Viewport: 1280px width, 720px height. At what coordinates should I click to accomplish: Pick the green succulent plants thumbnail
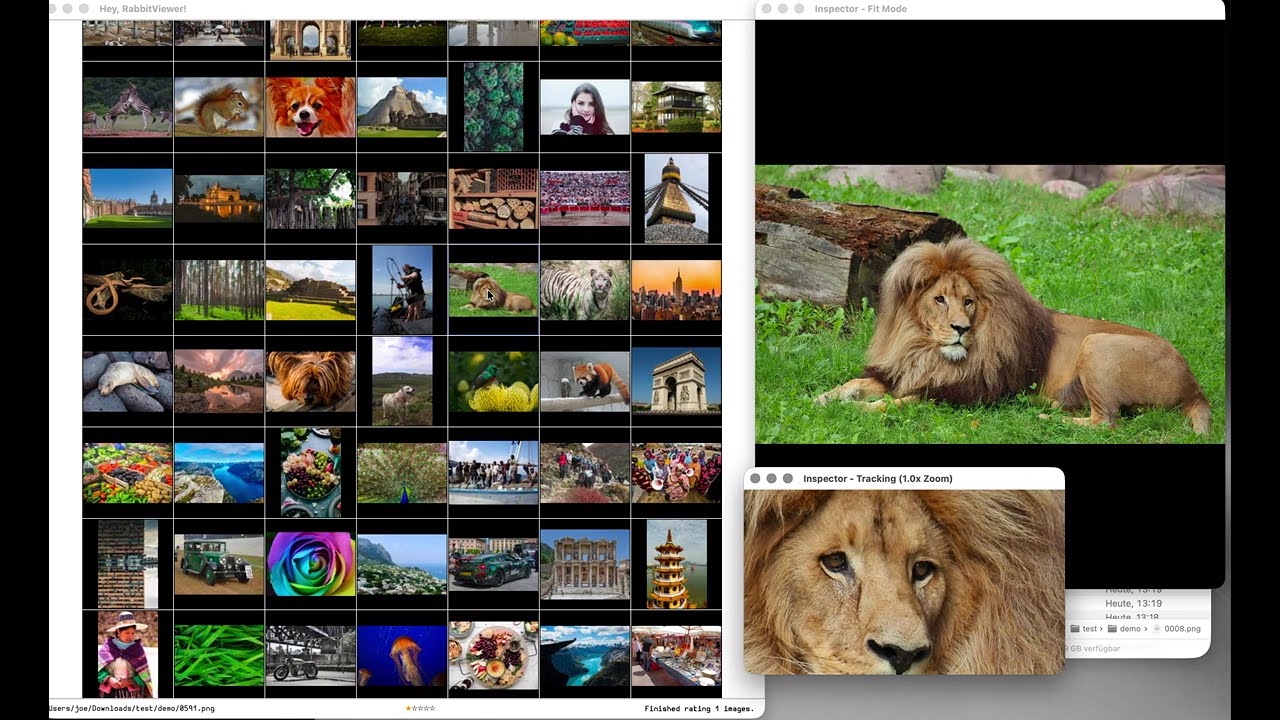[x=493, y=107]
